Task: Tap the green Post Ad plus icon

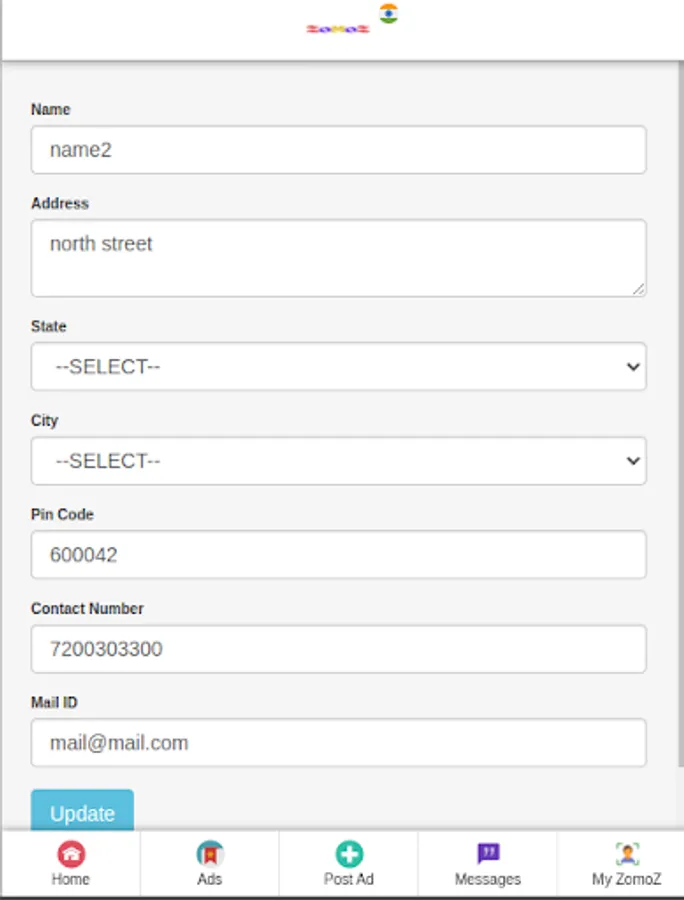Action: (x=349, y=854)
